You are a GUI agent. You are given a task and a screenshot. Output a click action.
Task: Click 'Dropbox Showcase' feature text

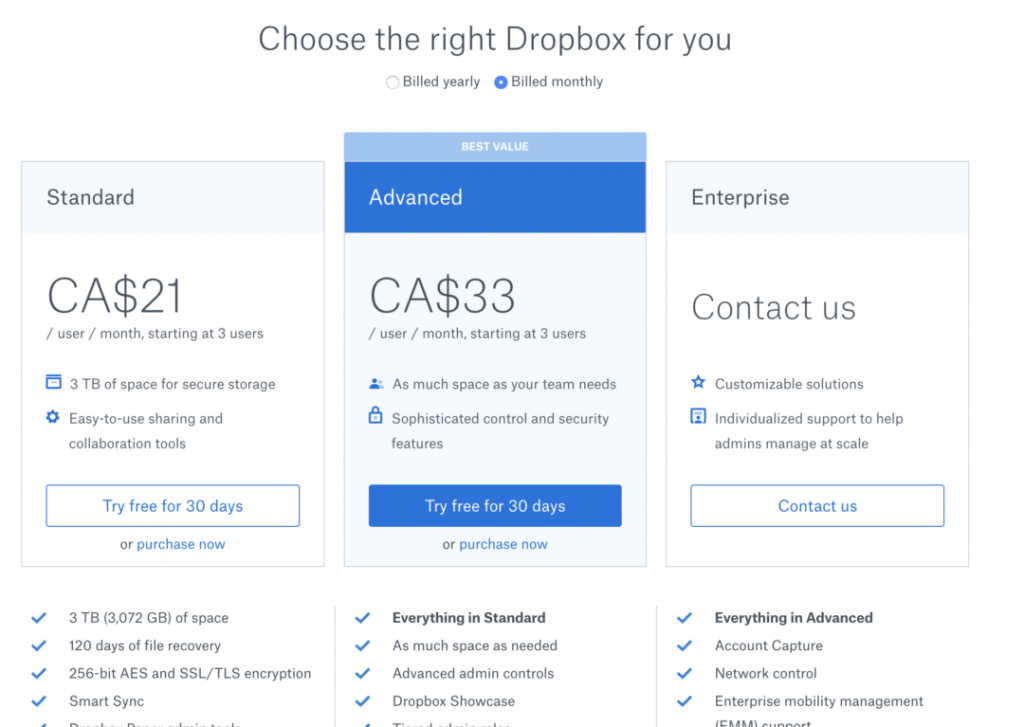point(453,702)
